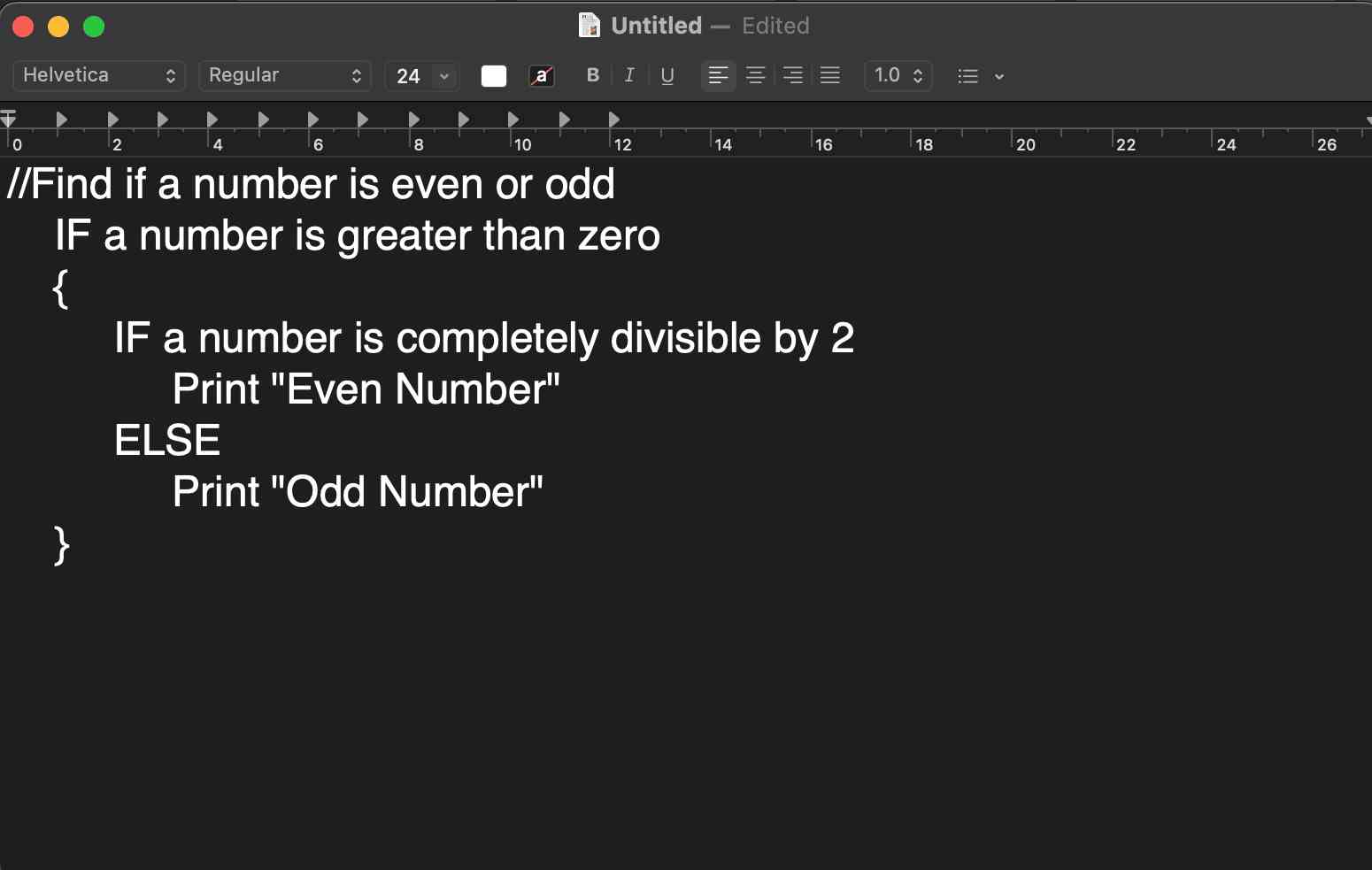The width and height of the screenshot is (1372, 870).
Task: Click the Untitled document title
Action: coord(656,26)
